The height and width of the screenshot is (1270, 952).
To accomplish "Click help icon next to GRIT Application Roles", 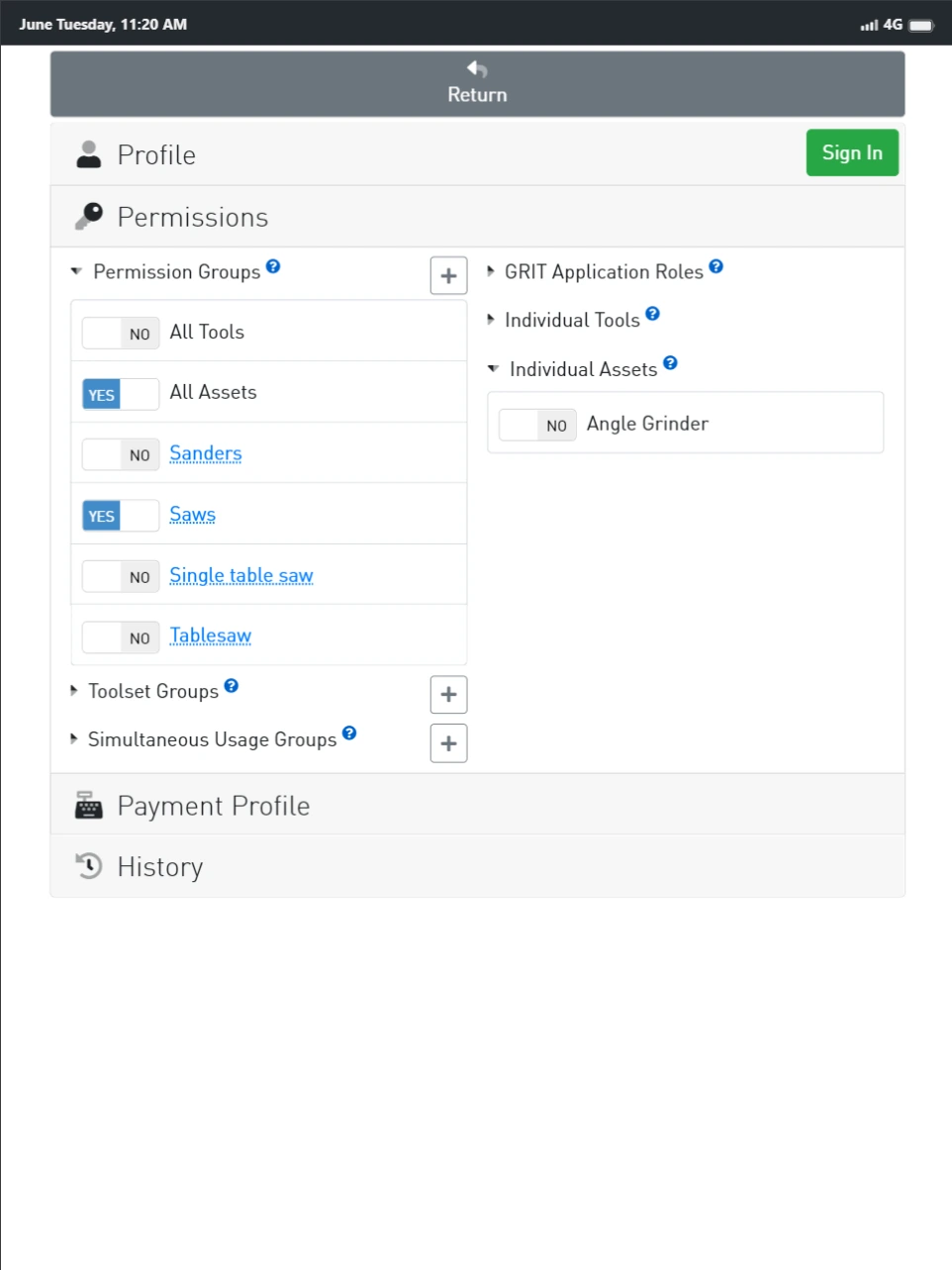I will 716,266.
